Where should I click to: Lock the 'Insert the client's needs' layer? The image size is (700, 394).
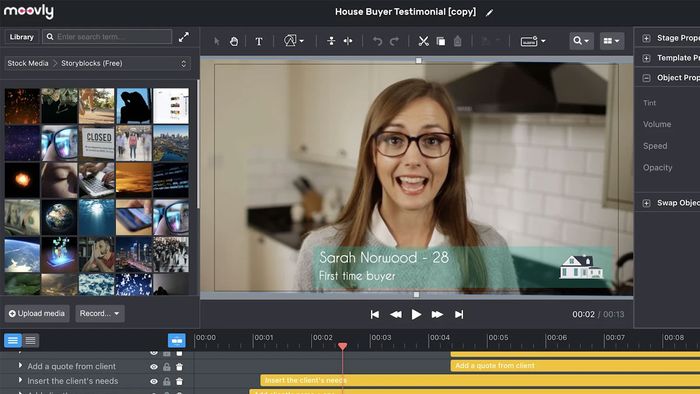(x=167, y=382)
